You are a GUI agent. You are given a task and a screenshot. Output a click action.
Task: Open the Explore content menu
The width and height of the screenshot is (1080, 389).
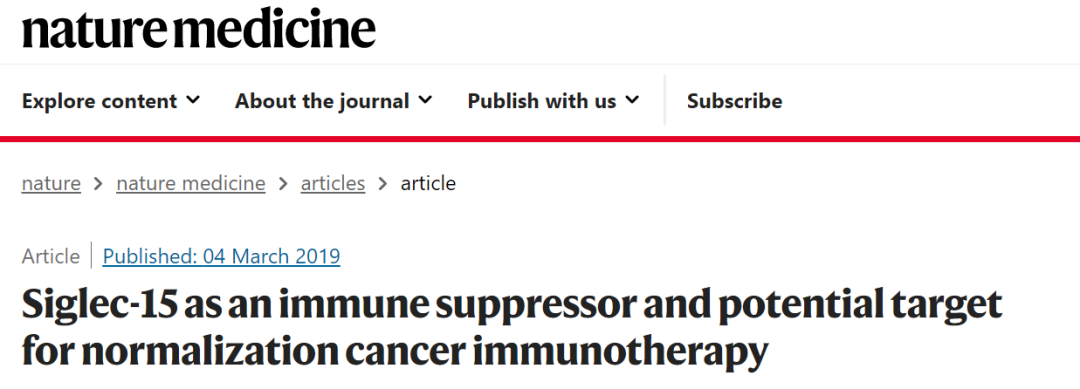tap(111, 101)
